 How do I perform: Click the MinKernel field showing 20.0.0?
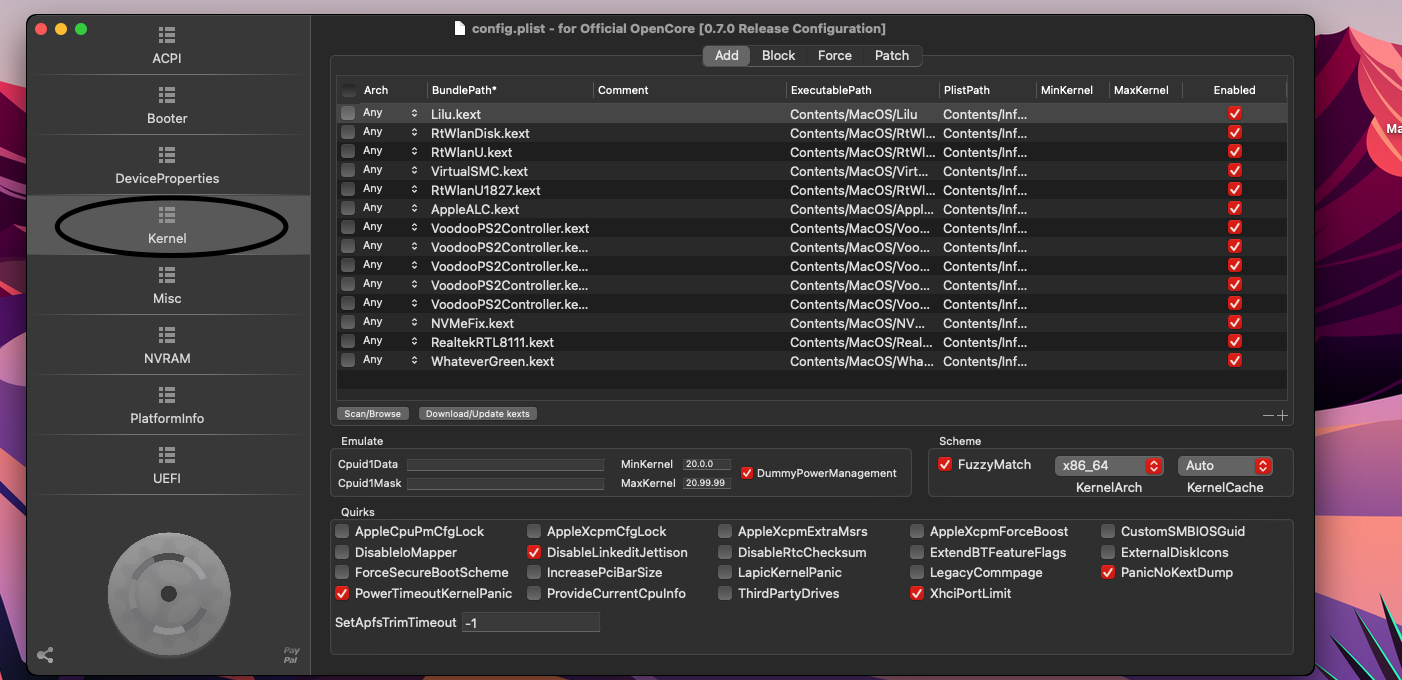click(707, 465)
